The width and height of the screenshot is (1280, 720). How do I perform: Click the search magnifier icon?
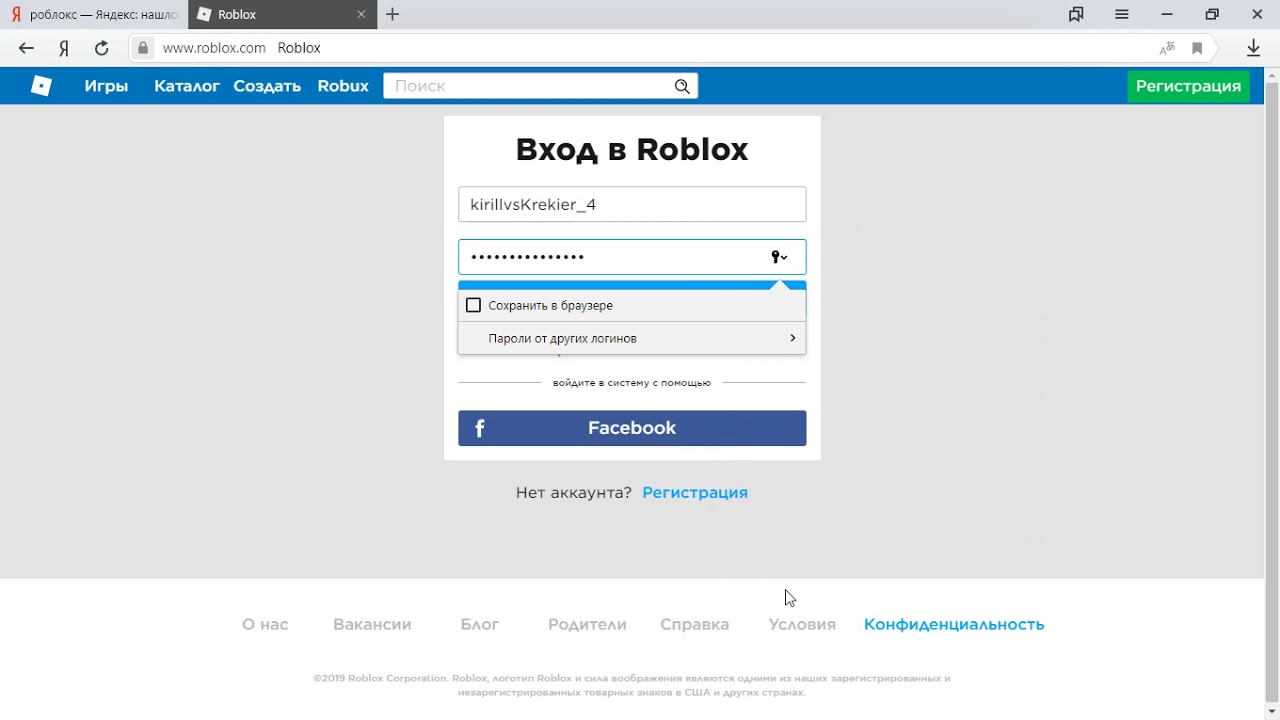pos(682,86)
